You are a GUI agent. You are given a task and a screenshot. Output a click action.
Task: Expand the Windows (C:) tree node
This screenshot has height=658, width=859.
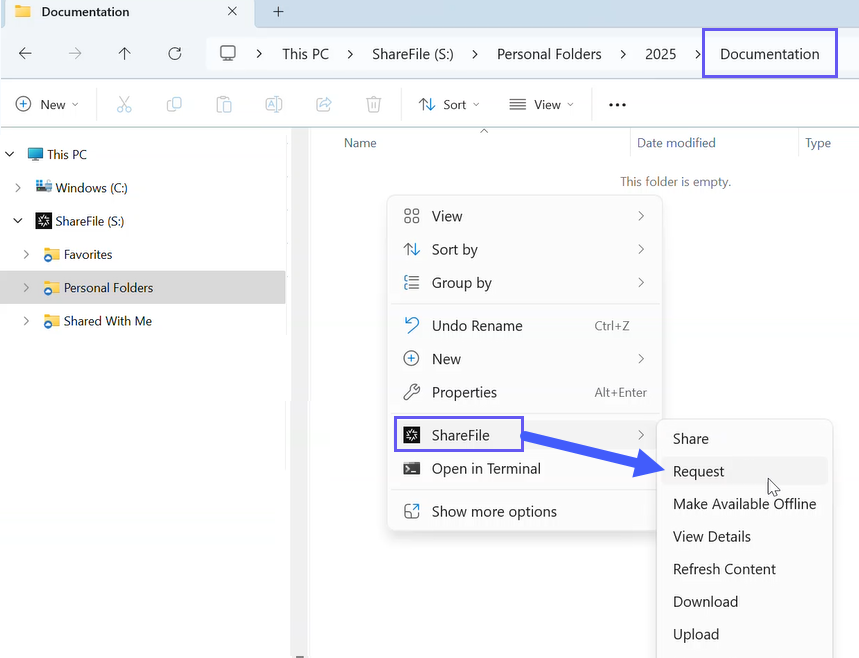pos(18,188)
